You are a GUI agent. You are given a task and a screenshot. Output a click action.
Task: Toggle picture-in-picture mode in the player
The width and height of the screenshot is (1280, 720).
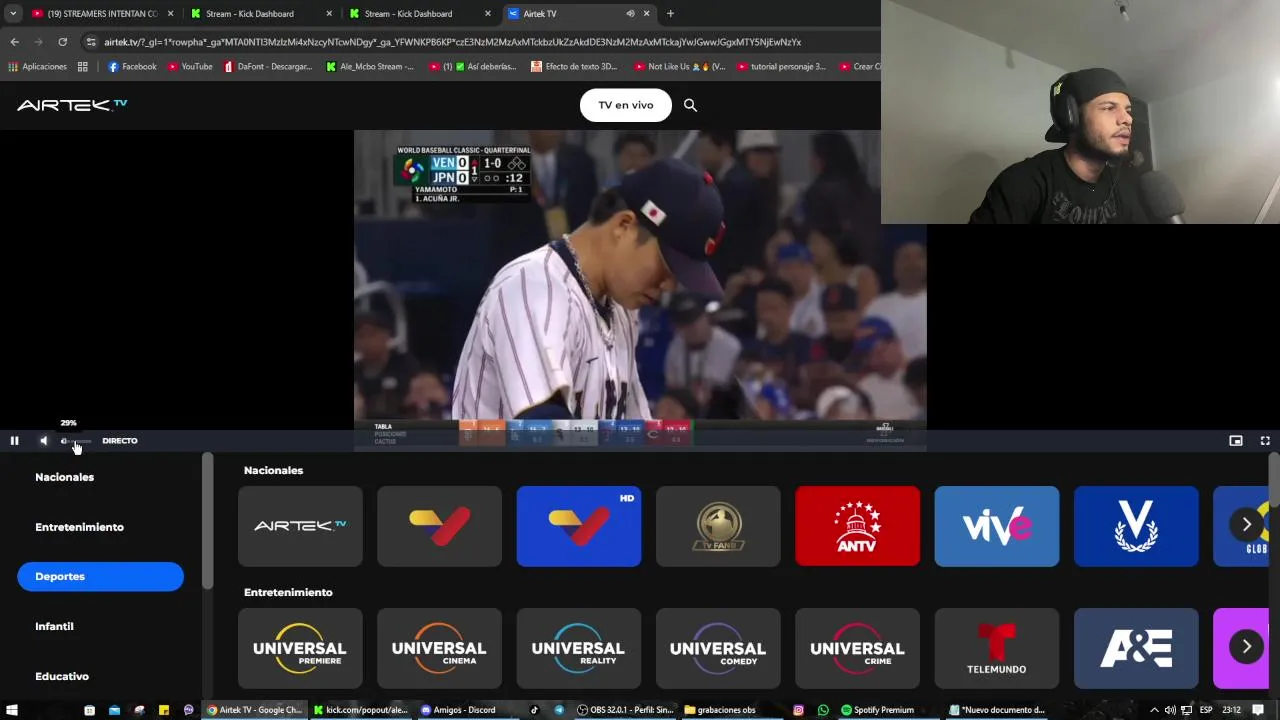click(1236, 441)
